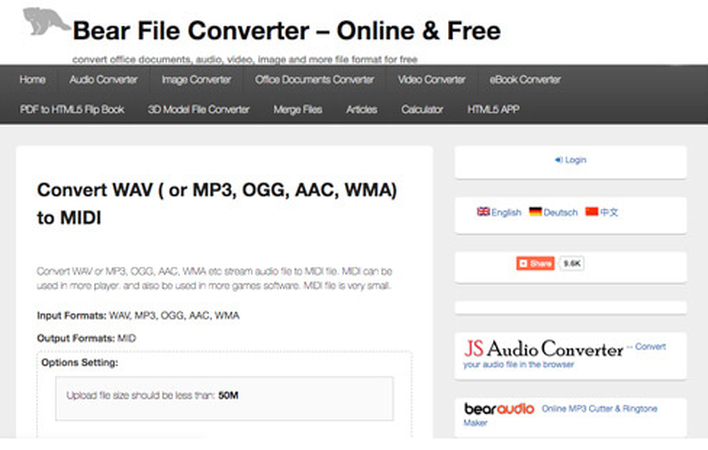The image size is (708, 450).
Task: Click the Convert WAV to MIDI heading
Action: (217, 204)
